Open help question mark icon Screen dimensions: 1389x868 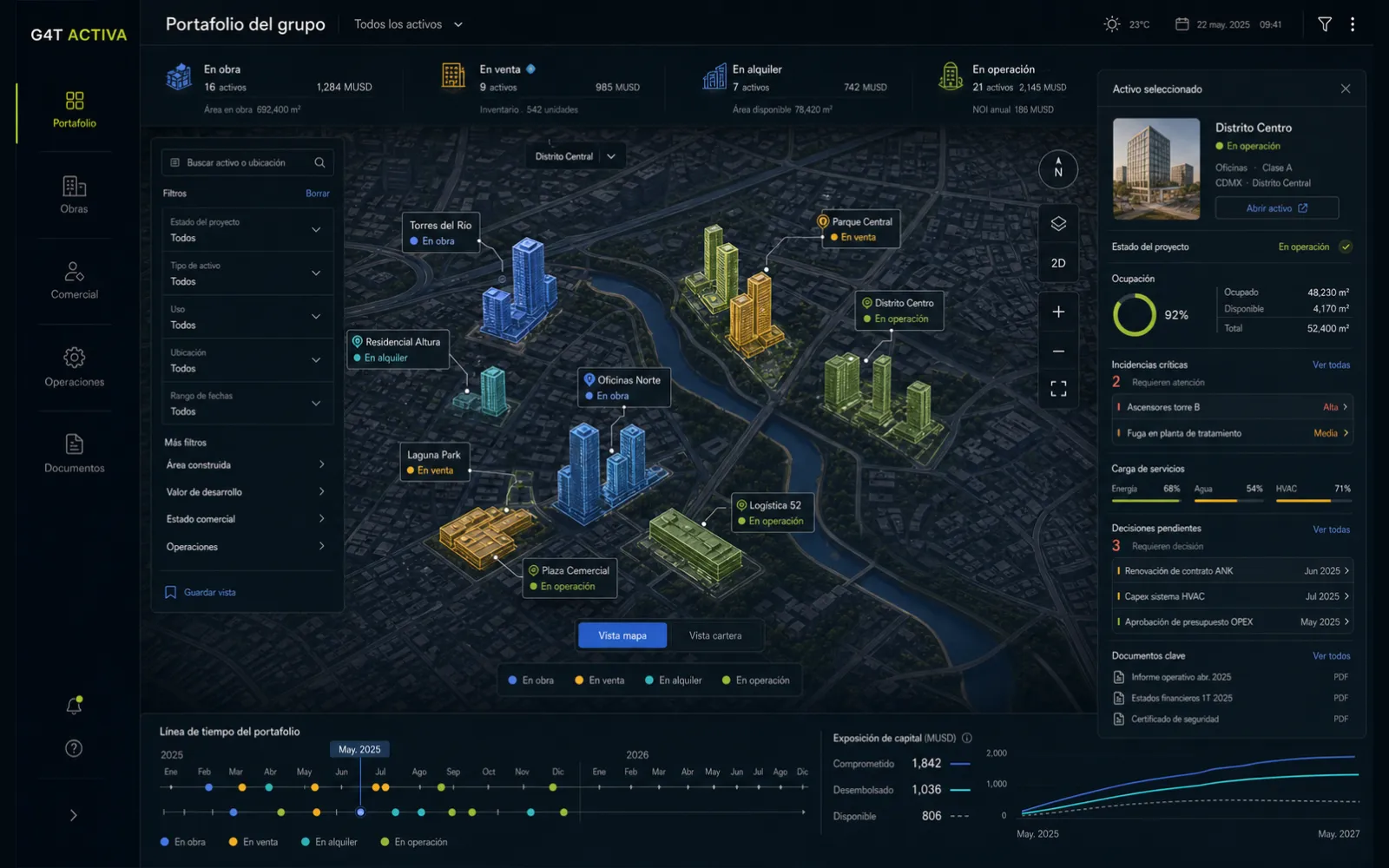(x=74, y=748)
